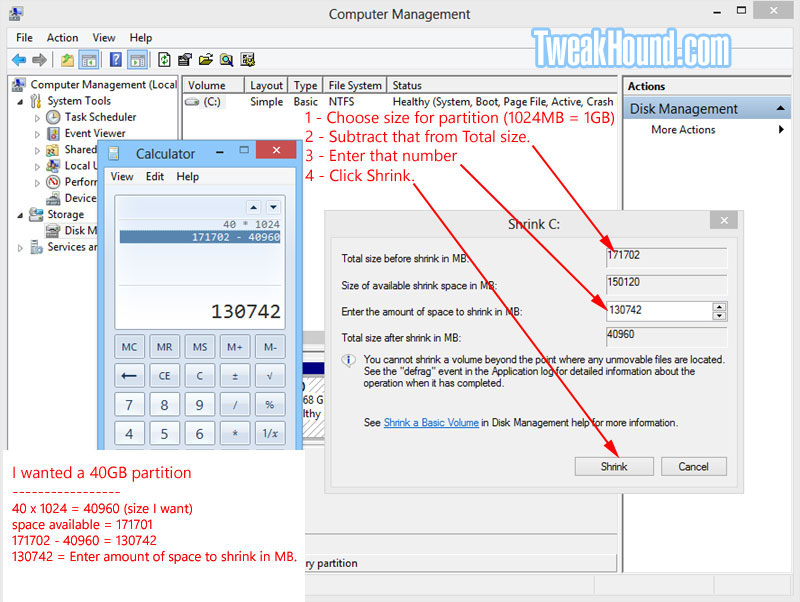
Task: Select the (C:) volume row
Action: (x=399, y=102)
